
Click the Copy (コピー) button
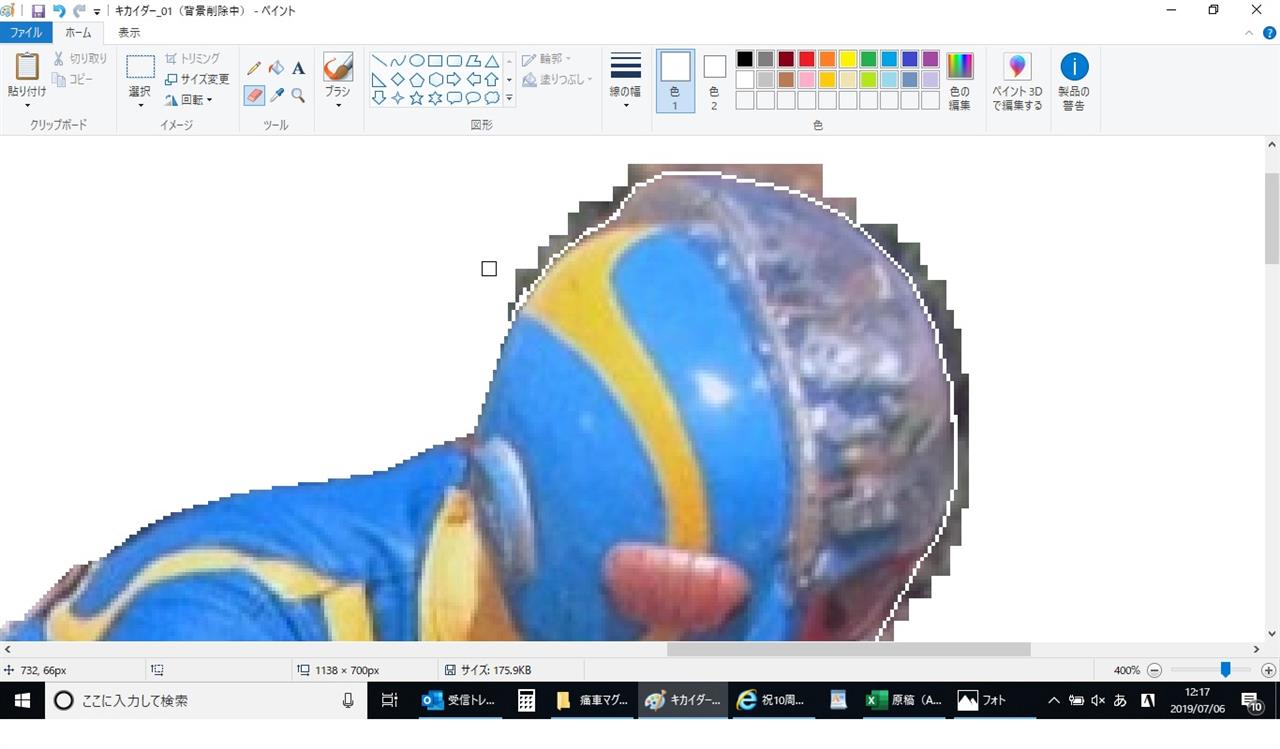(x=73, y=80)
